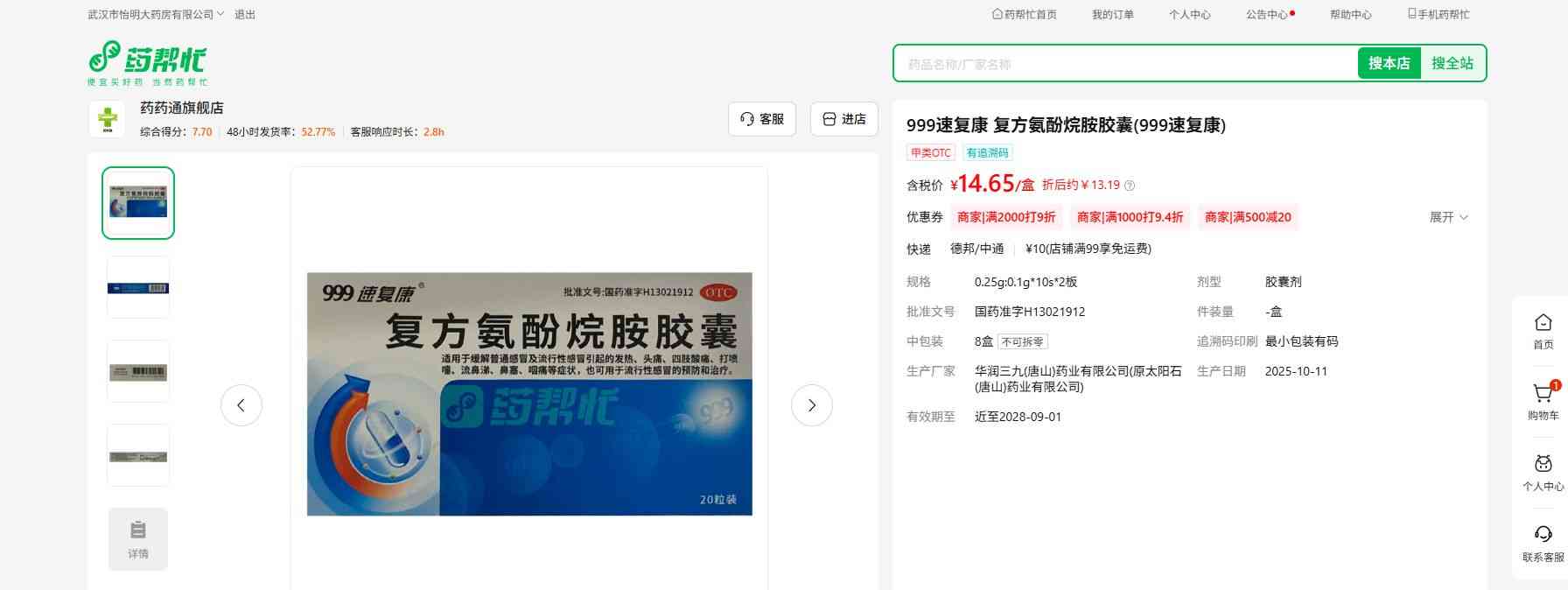Contact customer service via headset sidebar icon

click(x=1543, y=534)
